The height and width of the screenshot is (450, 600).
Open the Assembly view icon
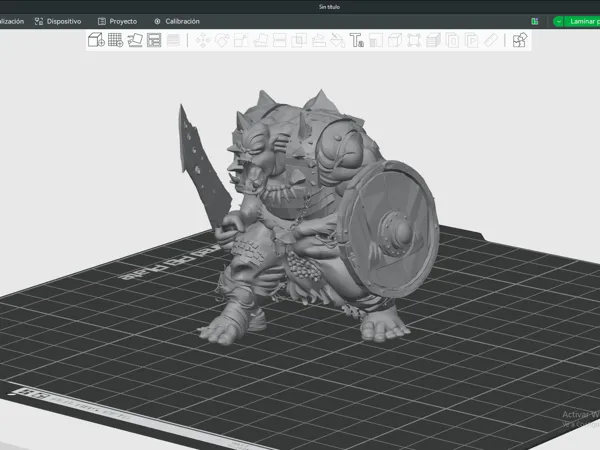(520, 40)
